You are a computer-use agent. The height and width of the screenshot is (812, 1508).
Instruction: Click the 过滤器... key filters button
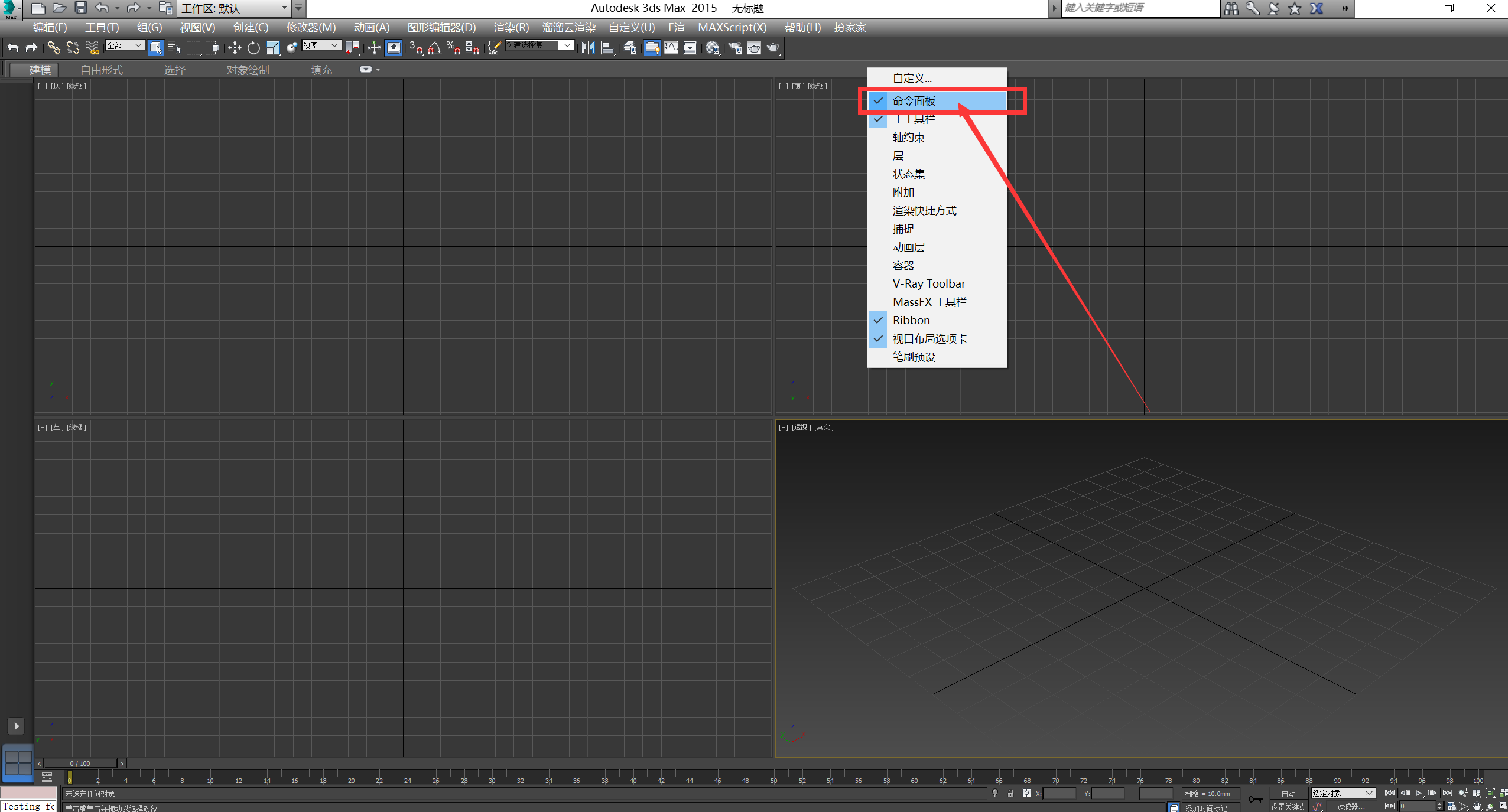point(1351,806)
